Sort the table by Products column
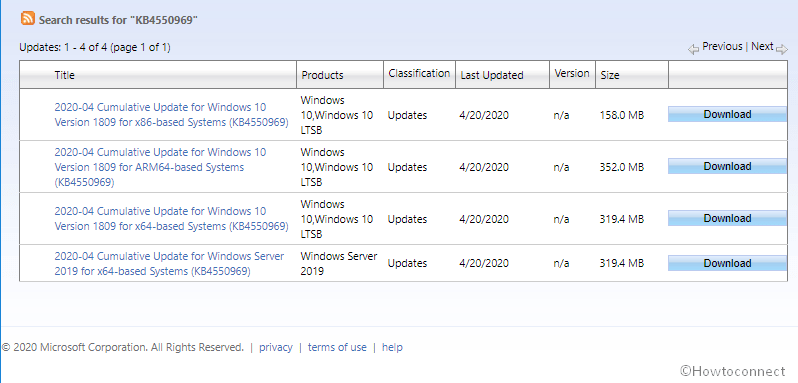798x383 pixels. [322, 75]
